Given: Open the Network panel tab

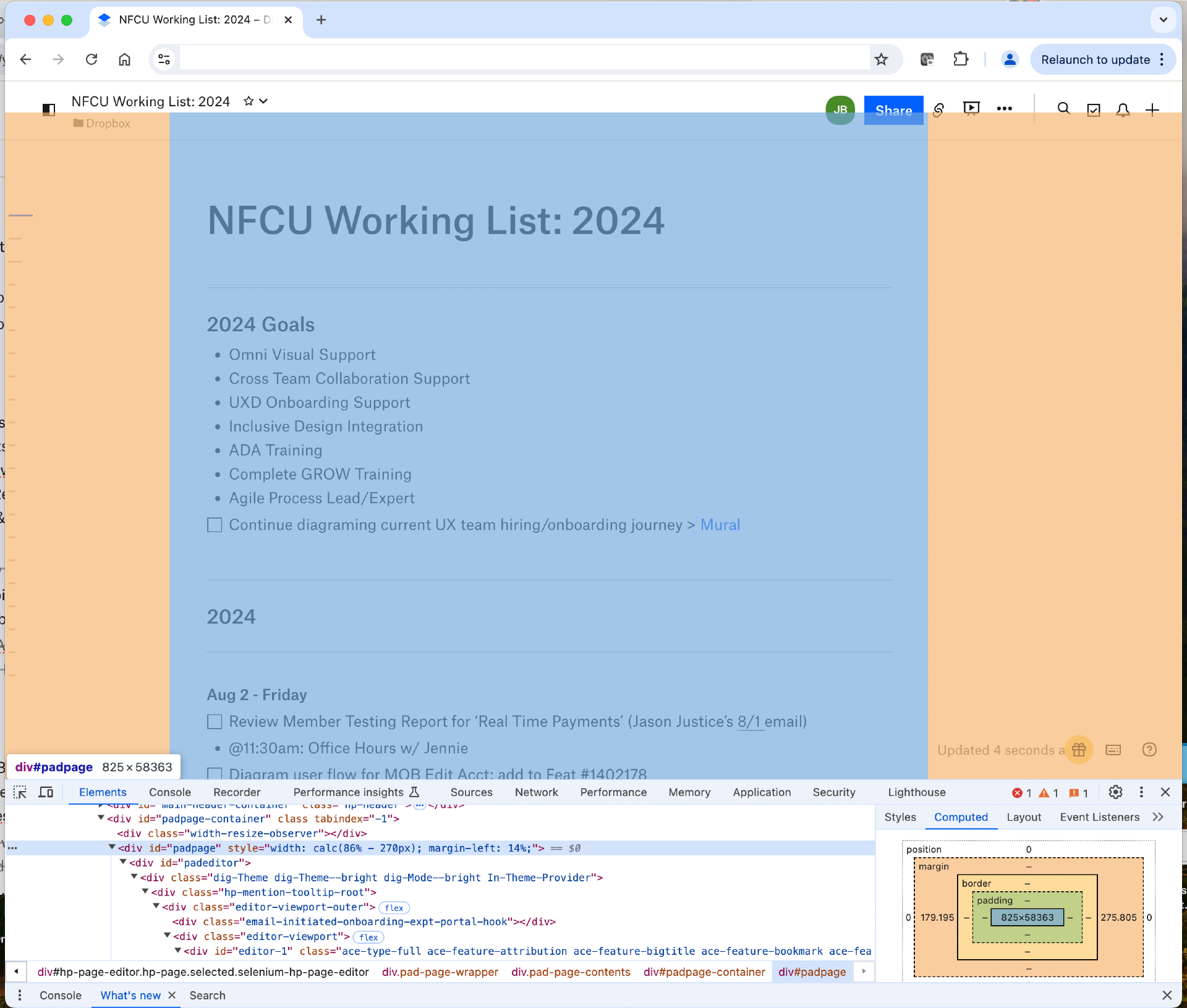Looking at the screenshot, I should click(536, 792).
